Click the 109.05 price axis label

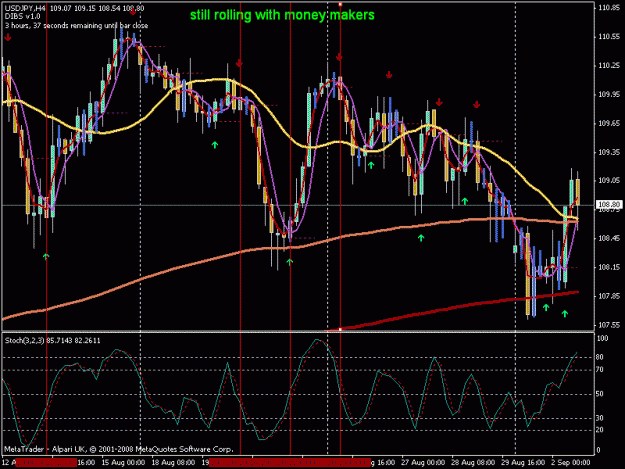click(x=609, y=181)
